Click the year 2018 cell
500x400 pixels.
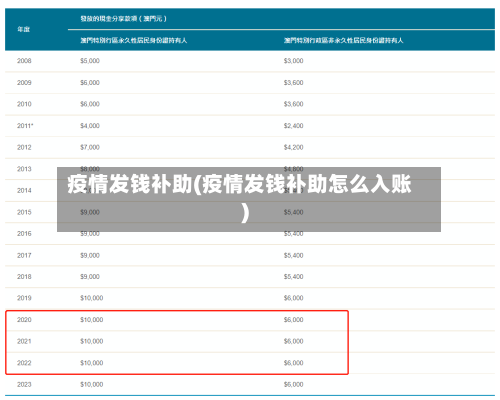[x=24, y=277]
